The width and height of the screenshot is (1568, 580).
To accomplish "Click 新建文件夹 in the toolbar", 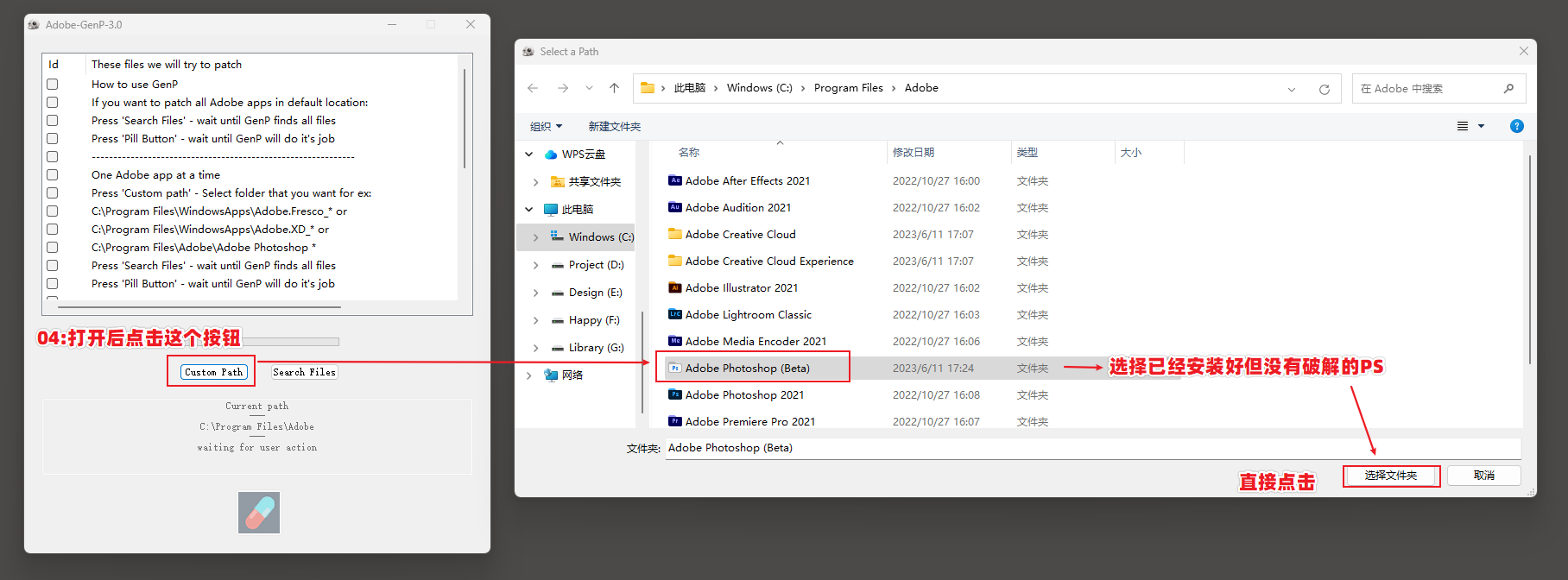I will click(614, 126).
